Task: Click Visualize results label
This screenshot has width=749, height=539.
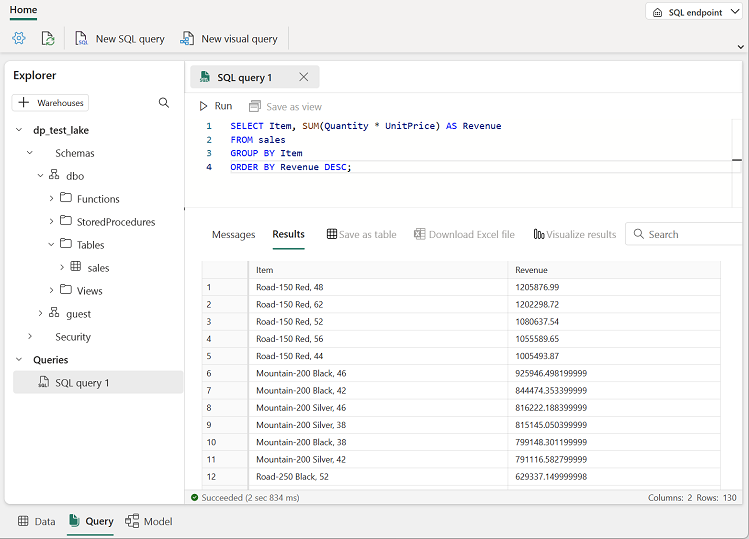Action: point(581,235)
